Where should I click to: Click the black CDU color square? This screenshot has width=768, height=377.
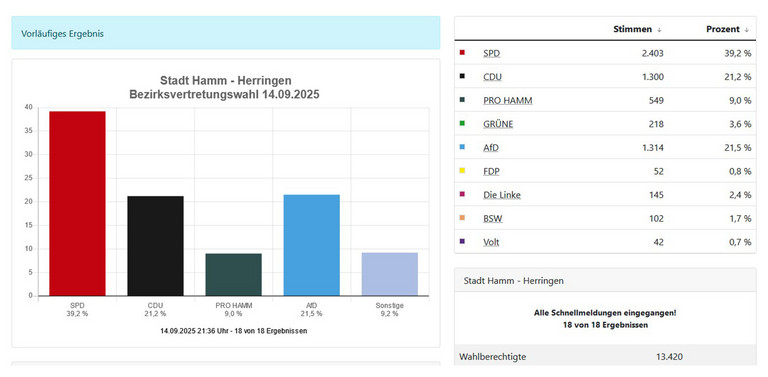pyautogui.click(x=462, y=76)
